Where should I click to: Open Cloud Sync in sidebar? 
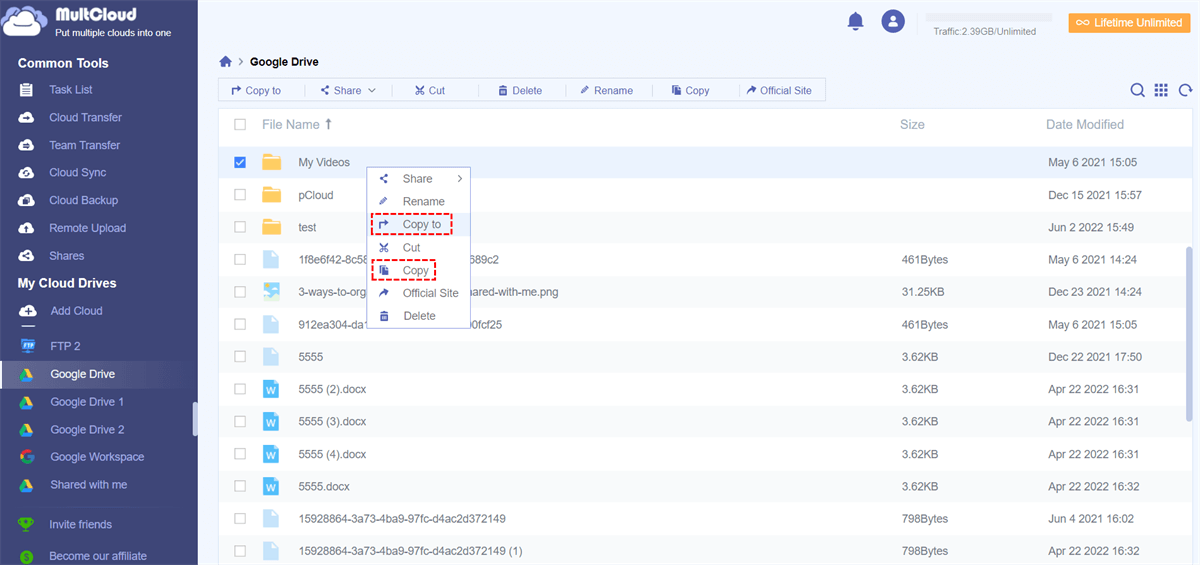pos(77,173)
